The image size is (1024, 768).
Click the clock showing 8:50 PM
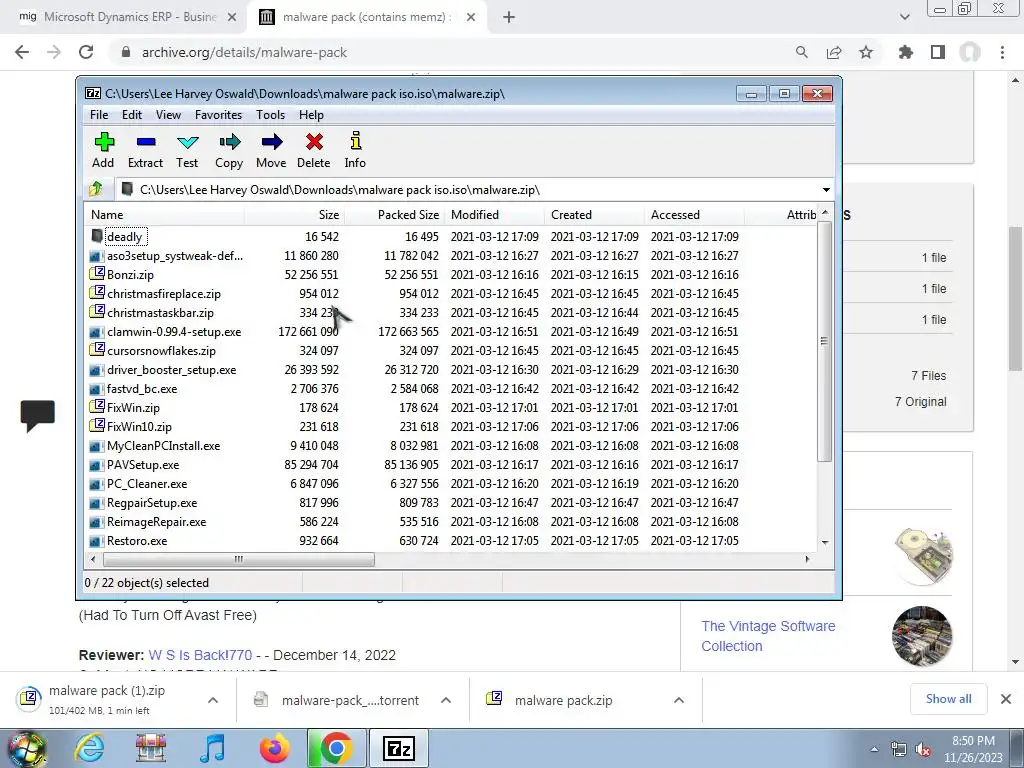[973, 741]
